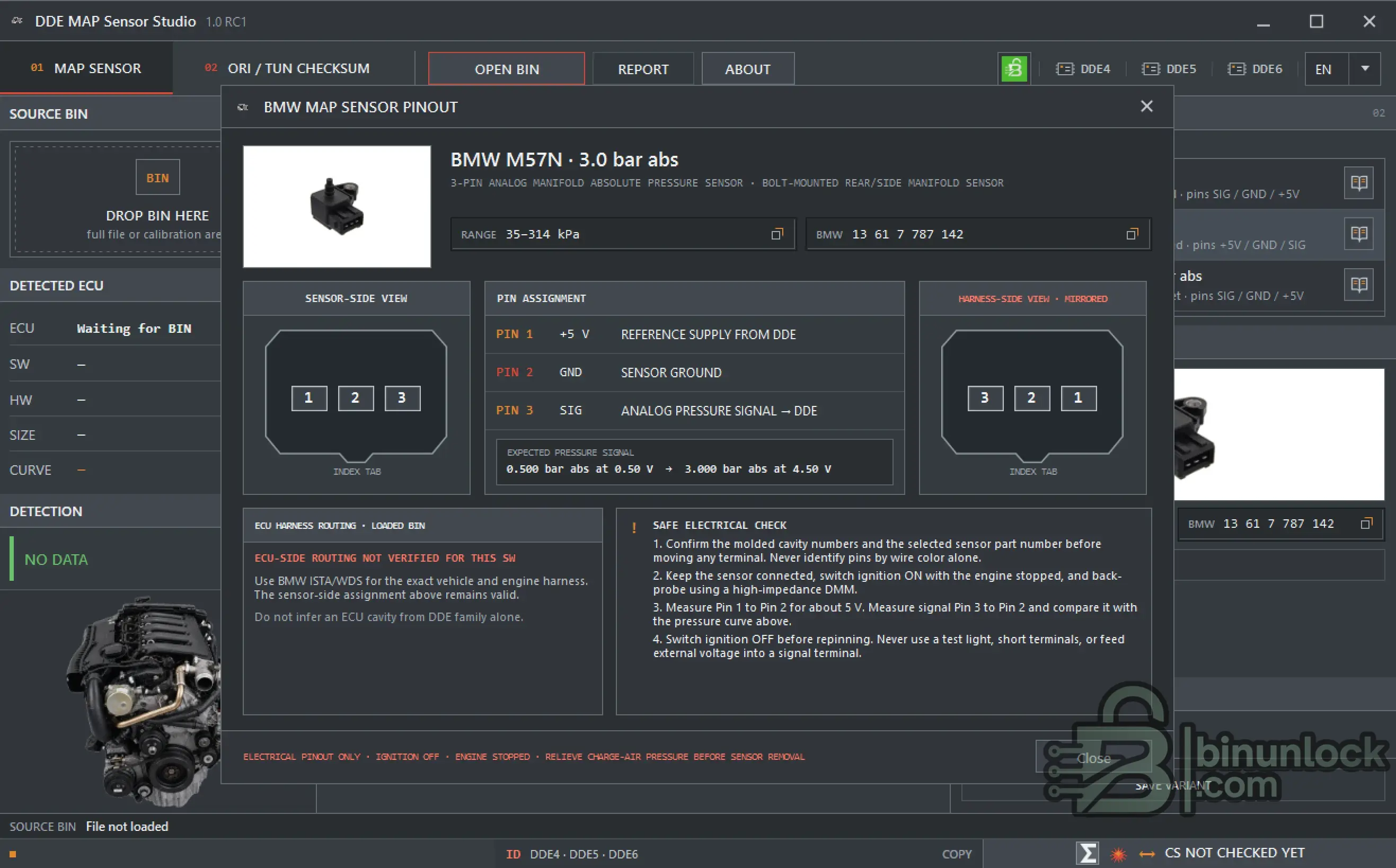The image size is (1396, 868).
Task: Click 'Waiting for BIN' ECU value
Action: 134,329
